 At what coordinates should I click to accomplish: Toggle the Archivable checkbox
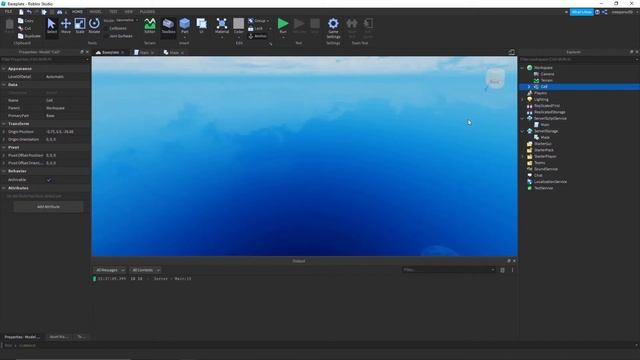click(49, 180)
